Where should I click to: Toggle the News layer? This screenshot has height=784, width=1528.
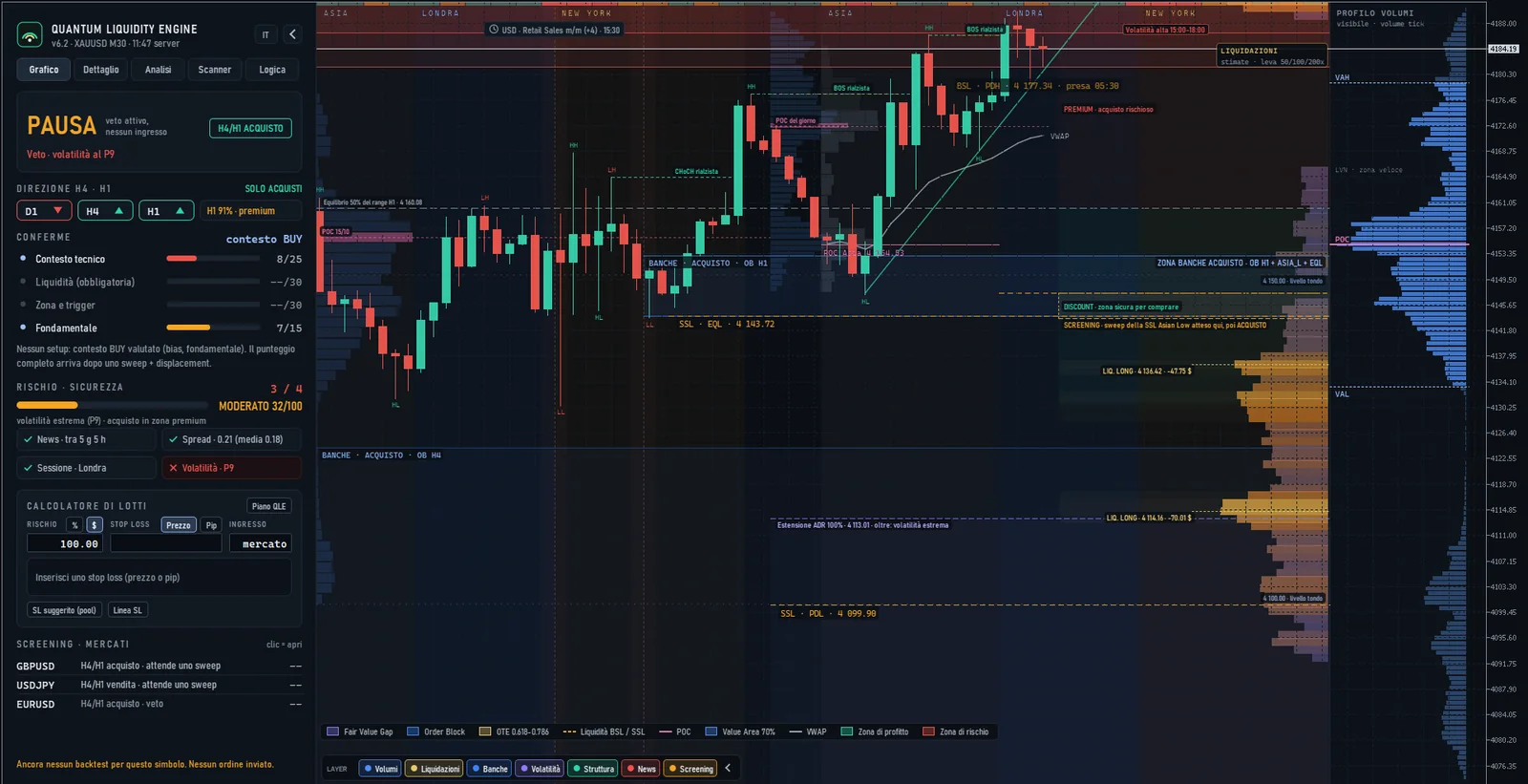642,769
